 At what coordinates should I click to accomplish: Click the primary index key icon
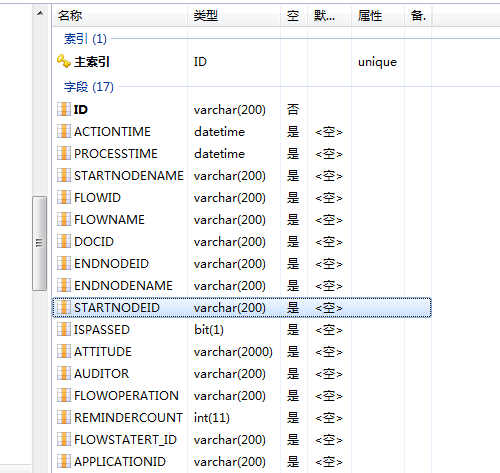[x=63, y=61]
